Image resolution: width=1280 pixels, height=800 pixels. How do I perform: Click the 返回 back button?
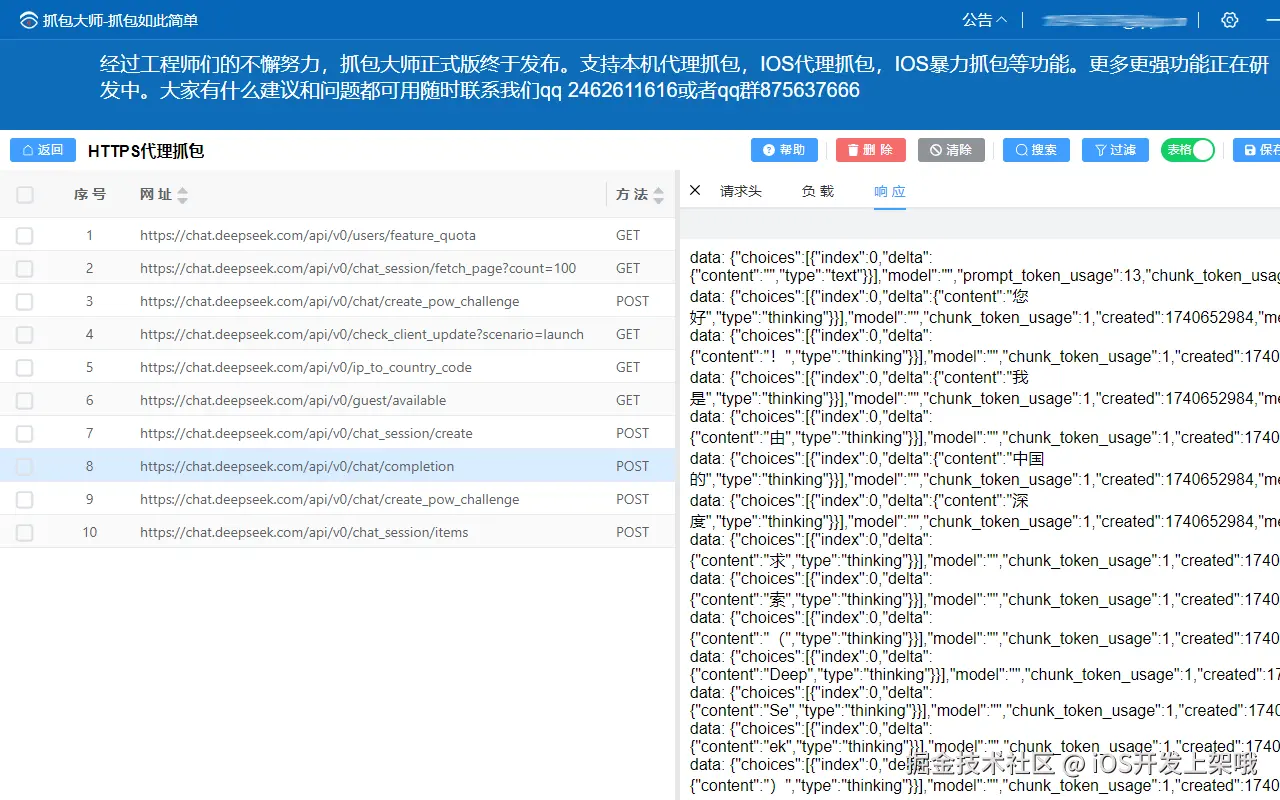click(43, 150)
